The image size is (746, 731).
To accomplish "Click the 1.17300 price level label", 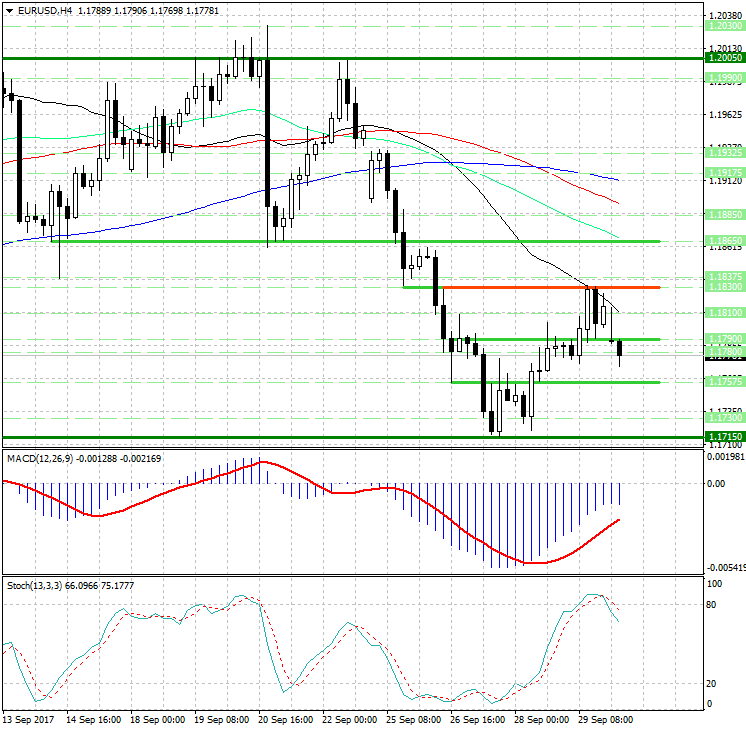I will click(725, 417).
